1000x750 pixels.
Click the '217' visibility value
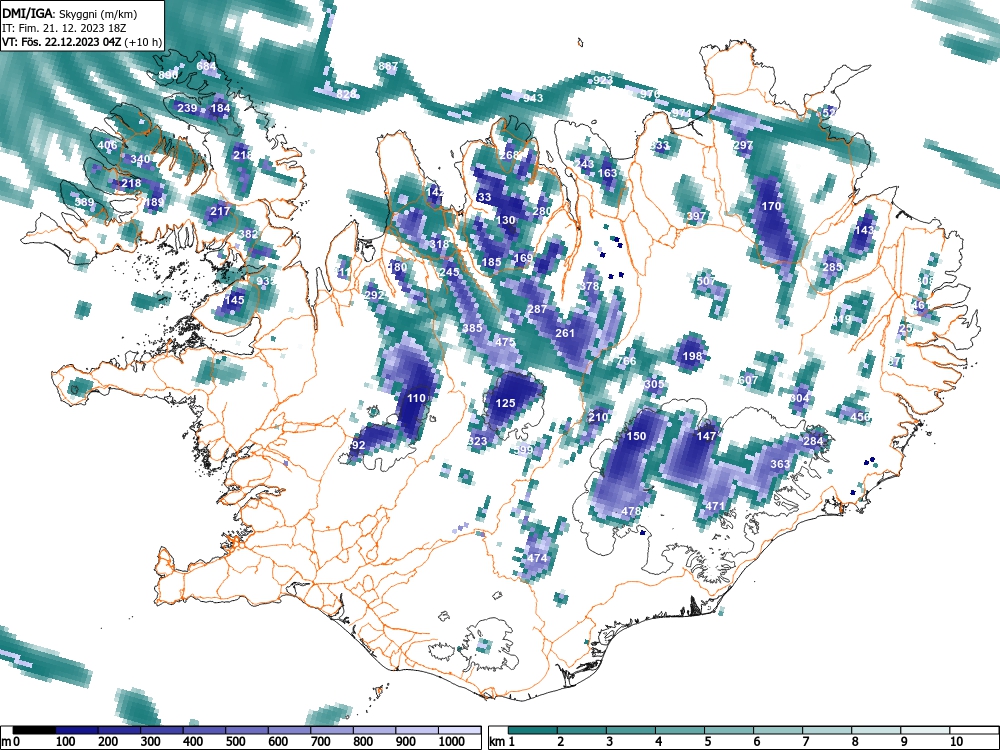(x=220, y=211)
